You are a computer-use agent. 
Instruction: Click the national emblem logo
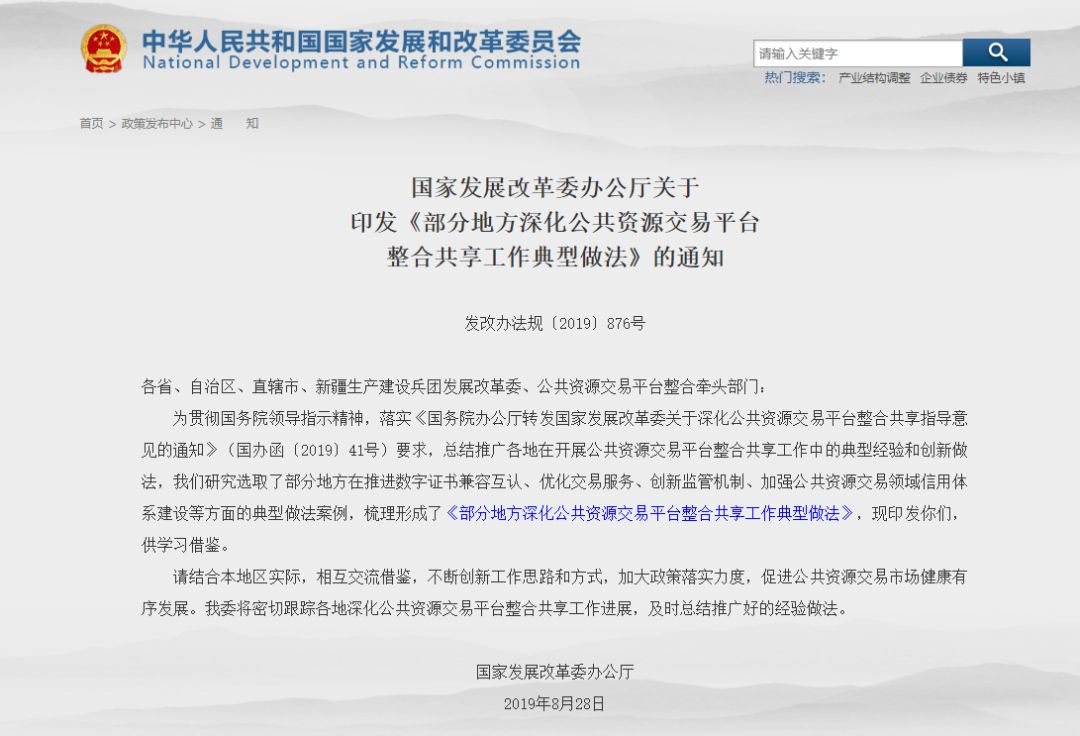coord(103,49)
